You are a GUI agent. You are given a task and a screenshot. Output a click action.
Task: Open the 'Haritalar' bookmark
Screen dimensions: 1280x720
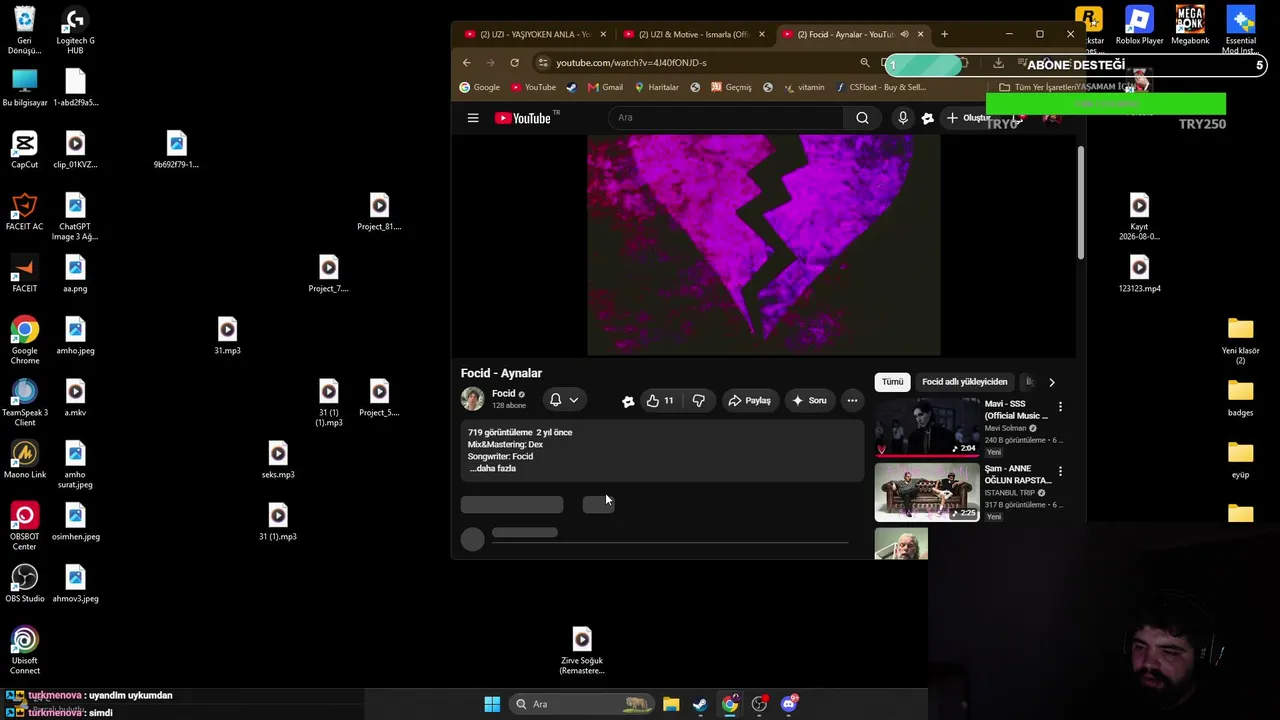click(x=656, y=87)
